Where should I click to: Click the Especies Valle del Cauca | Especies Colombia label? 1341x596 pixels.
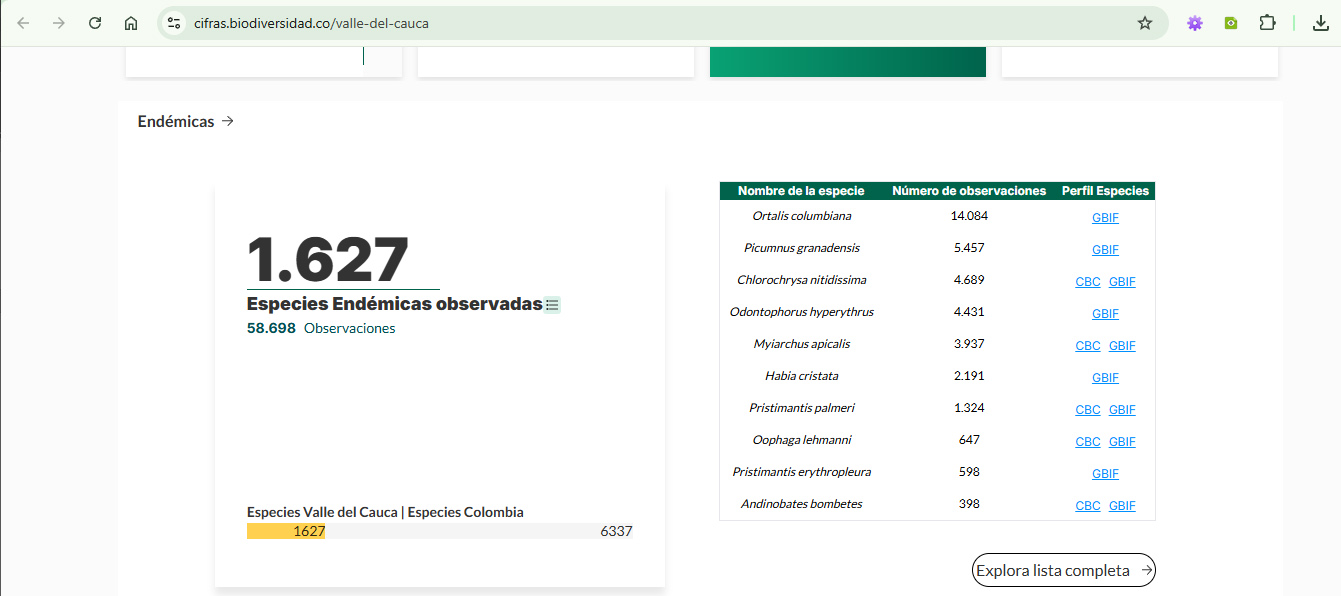385,512
